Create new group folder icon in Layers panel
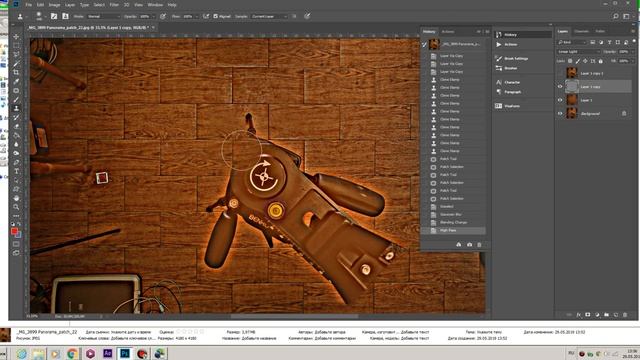640x360 pixels. tap(607, 315)
